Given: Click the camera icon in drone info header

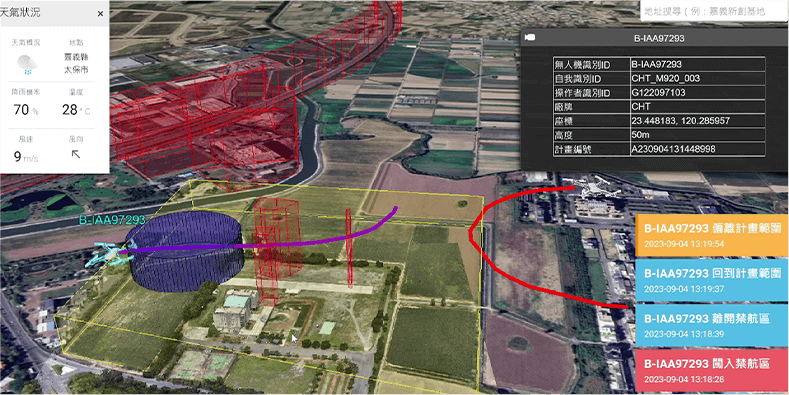Looking at the screenshot, I should tap(529, 38).
